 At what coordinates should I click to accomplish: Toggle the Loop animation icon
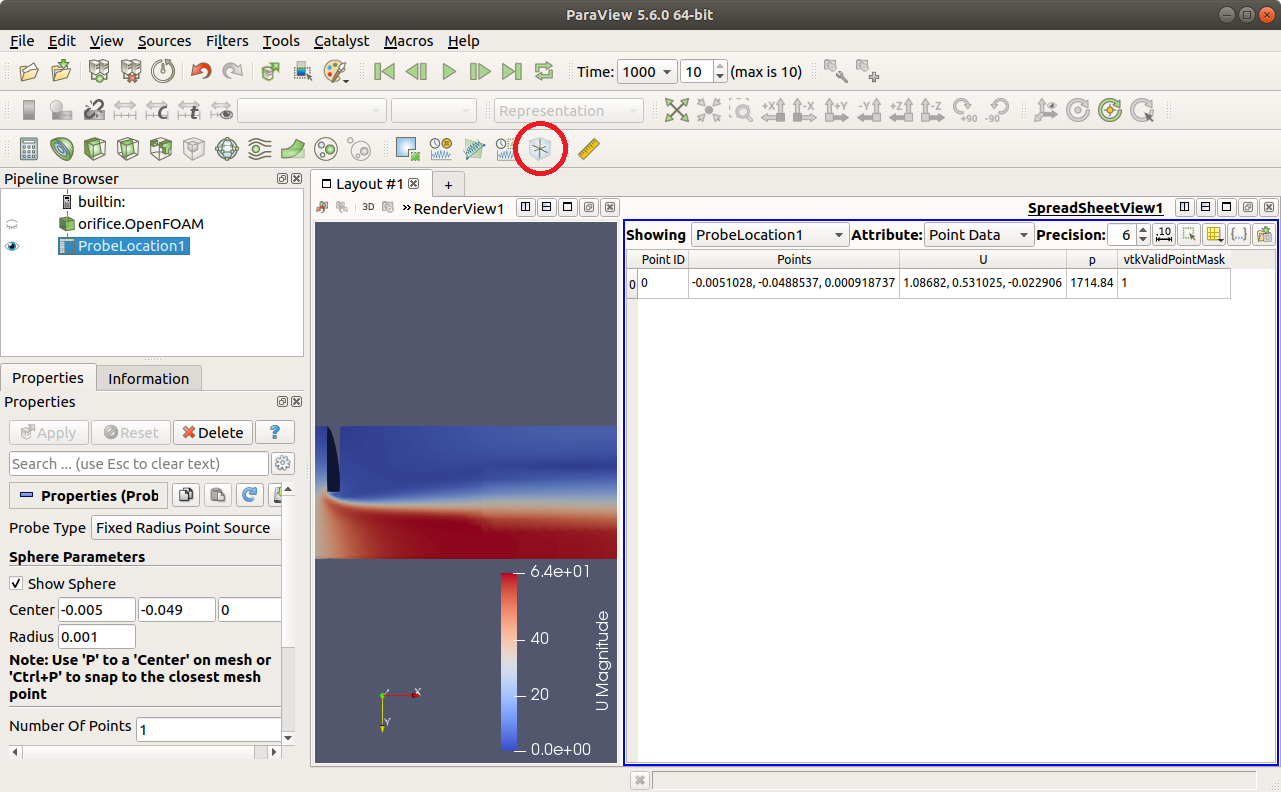(544, 72)
